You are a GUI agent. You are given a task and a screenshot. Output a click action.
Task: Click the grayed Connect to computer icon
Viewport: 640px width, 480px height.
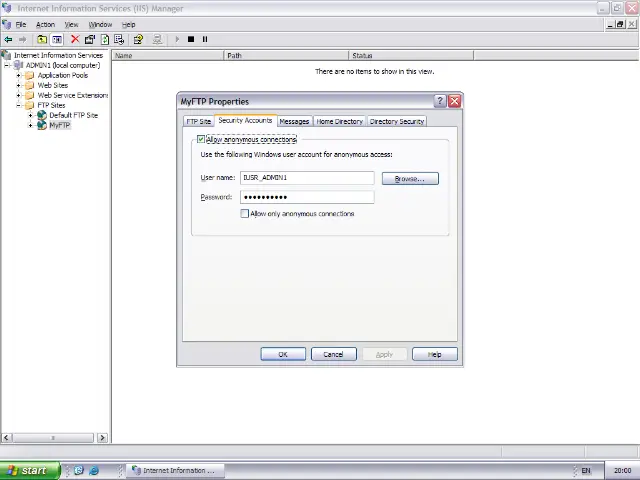click(x=157, y=40)
